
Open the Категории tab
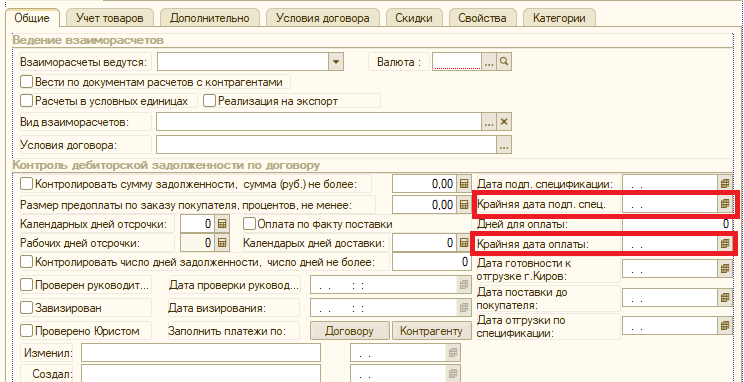[559, 19]
